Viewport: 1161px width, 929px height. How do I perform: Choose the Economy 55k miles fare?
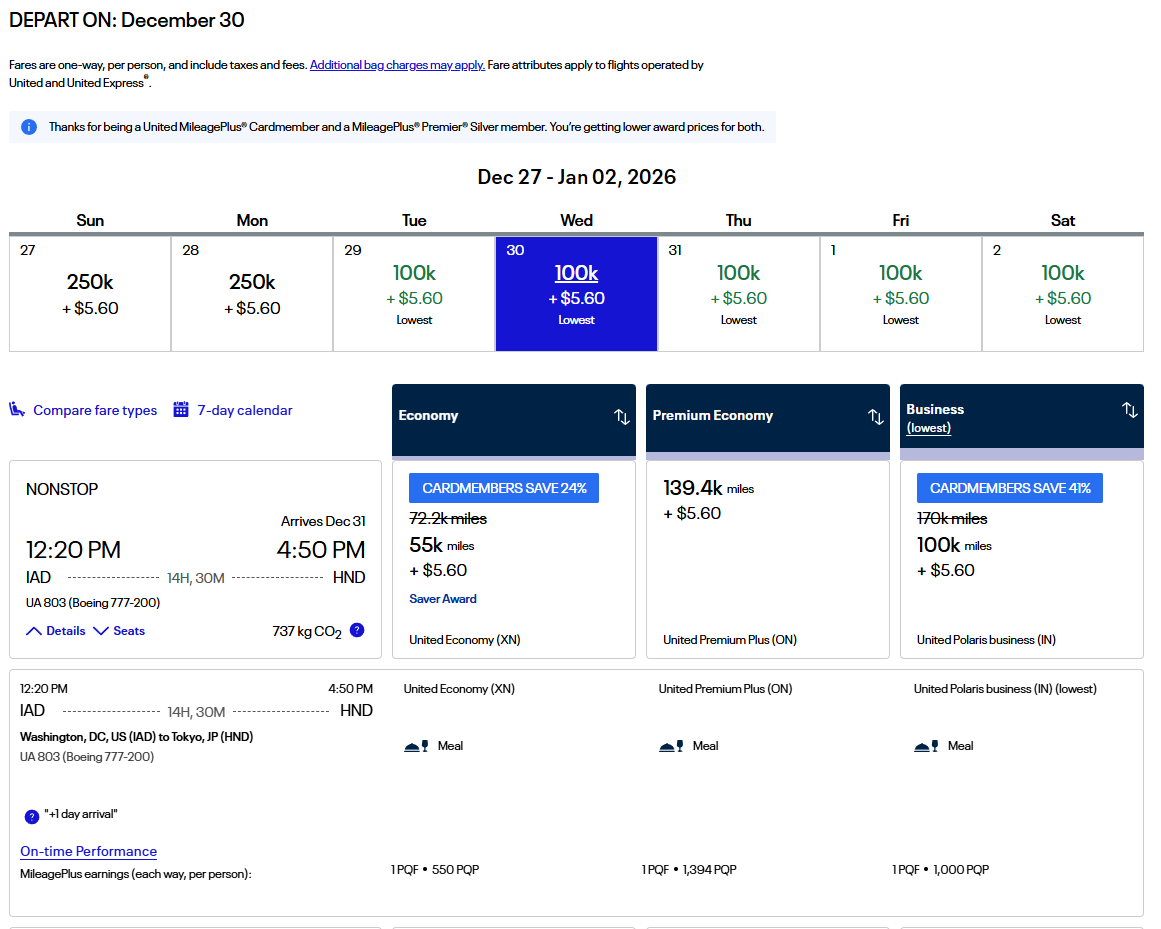(514, 559)
